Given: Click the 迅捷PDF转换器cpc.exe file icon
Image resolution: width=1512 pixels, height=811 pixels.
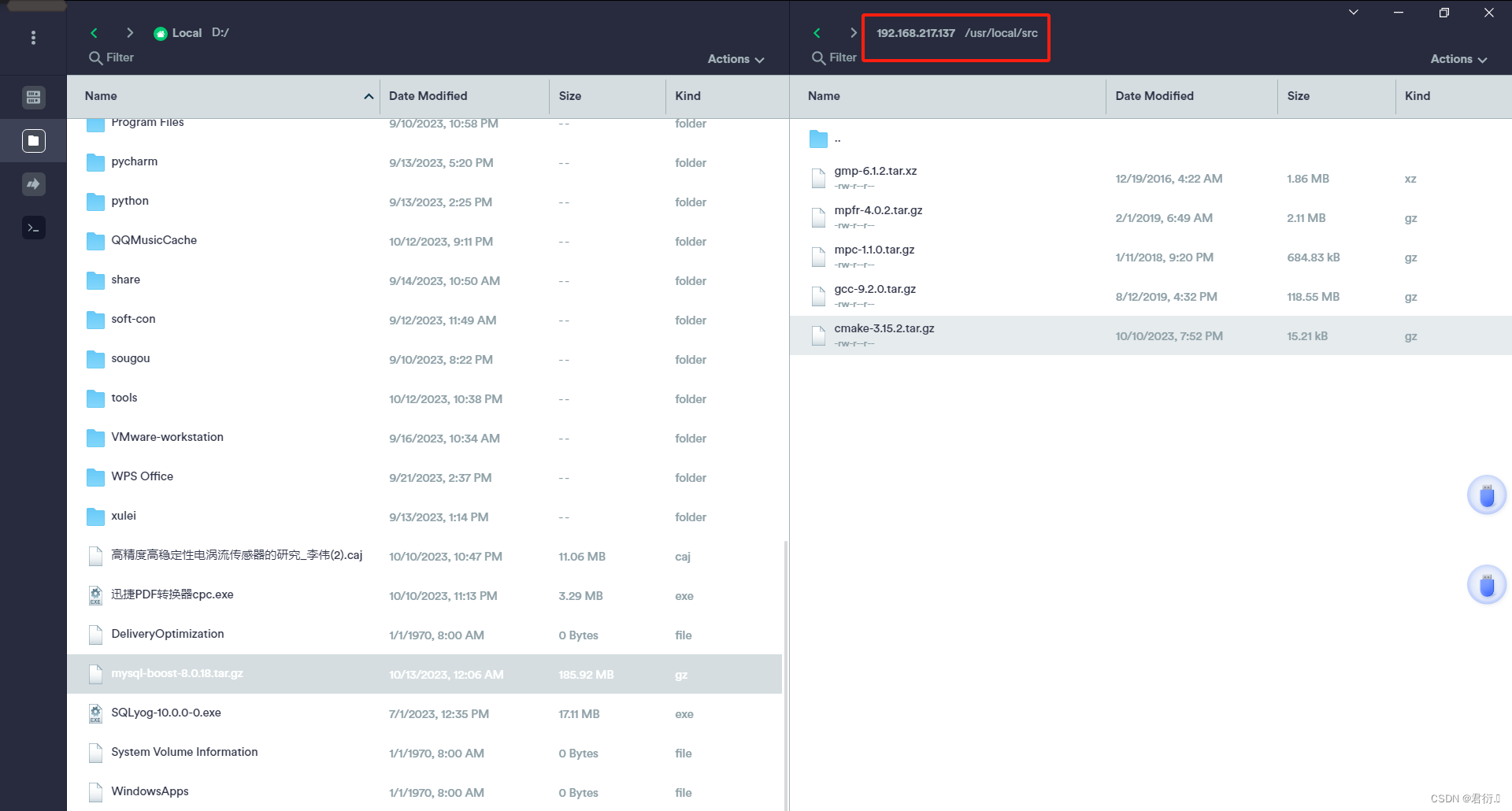Looking at the screenshot, I should click(95, 595).
